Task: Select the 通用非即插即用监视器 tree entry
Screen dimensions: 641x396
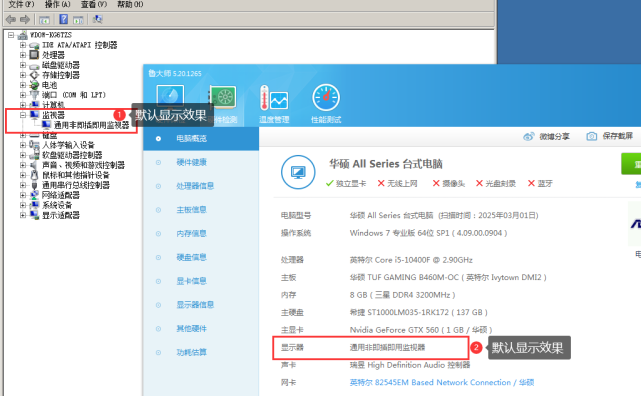Action: point(91,125)
